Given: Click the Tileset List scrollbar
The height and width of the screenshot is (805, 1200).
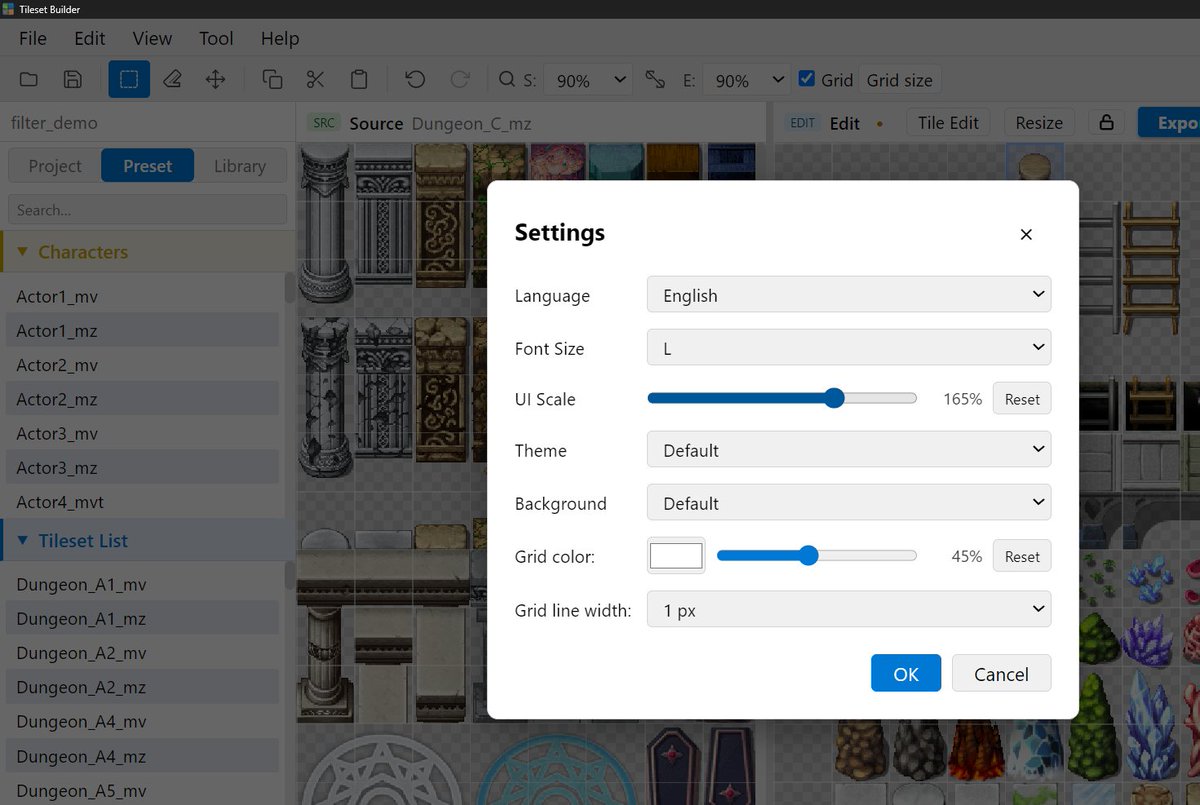Looking at the screenshot, I should [290, 575].
